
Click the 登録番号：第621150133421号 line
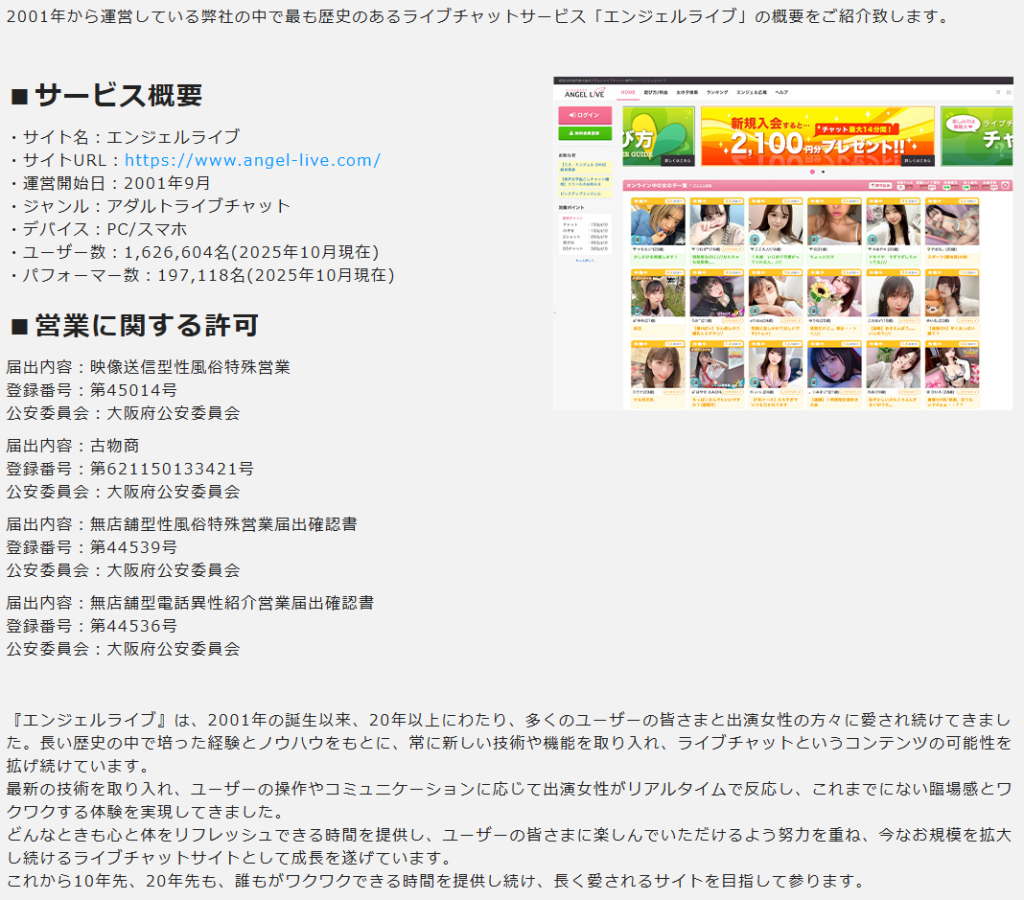click(x=130, y=468)
